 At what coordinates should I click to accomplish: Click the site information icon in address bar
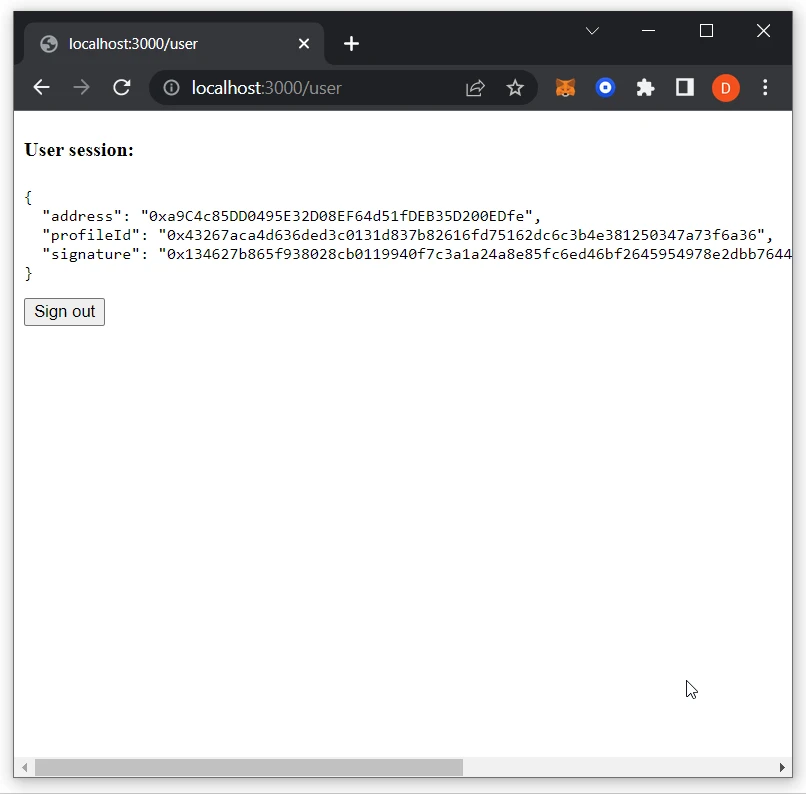[x=170, y=88]
